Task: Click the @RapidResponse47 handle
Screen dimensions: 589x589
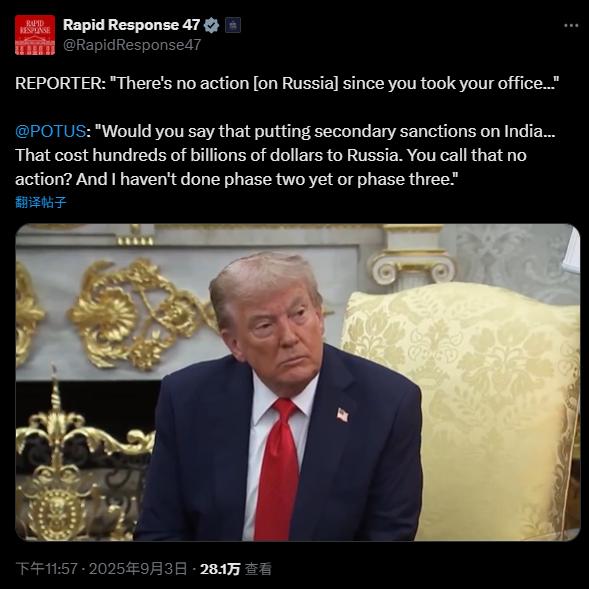Action: tap(132, 45)
